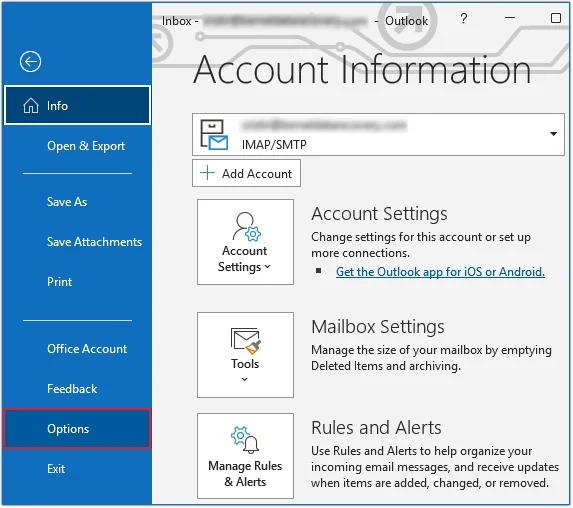This screenshot has width=573, height=508.
Task: Open the Print page
Action: [x=60, y=282]
